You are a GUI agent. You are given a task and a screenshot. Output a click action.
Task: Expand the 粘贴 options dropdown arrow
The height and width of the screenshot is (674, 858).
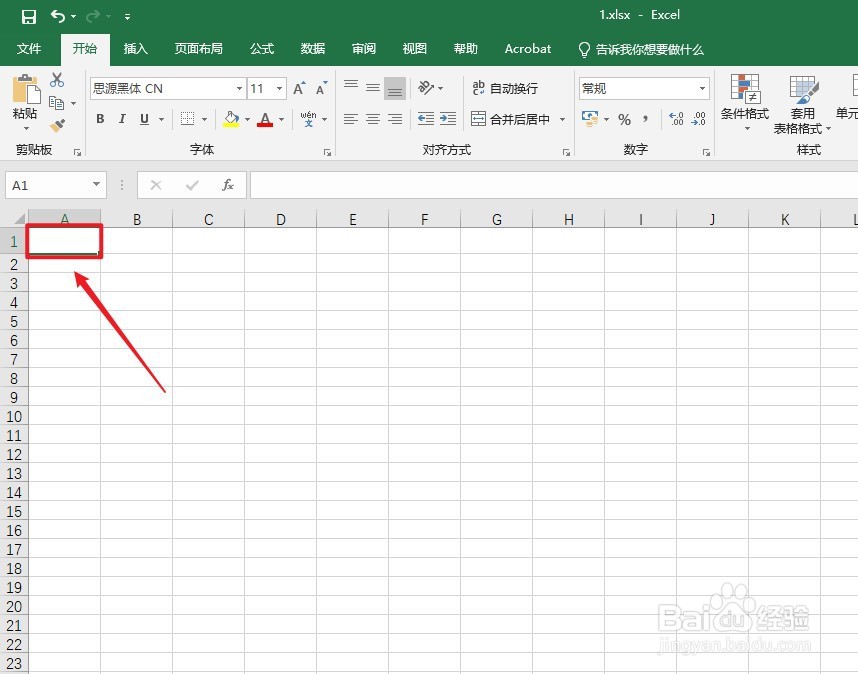[x=25, y=129]
